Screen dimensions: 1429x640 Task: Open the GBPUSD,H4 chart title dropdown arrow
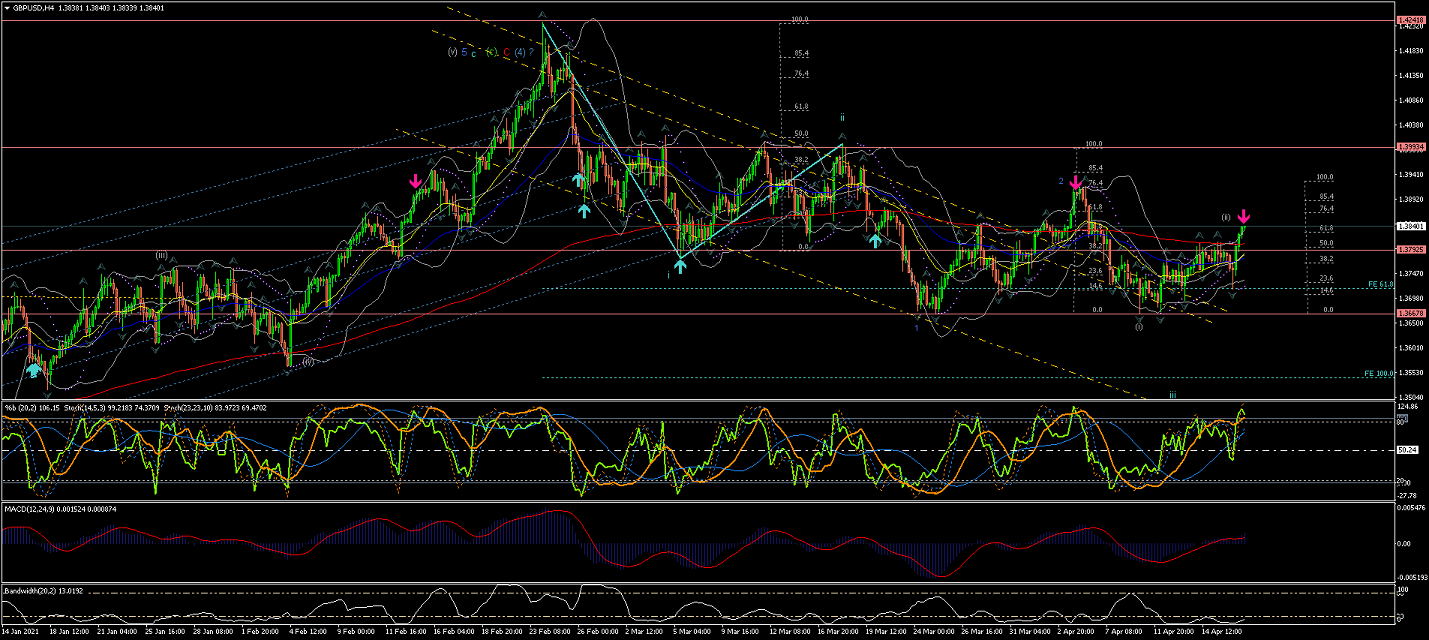[x=6, y=7]
